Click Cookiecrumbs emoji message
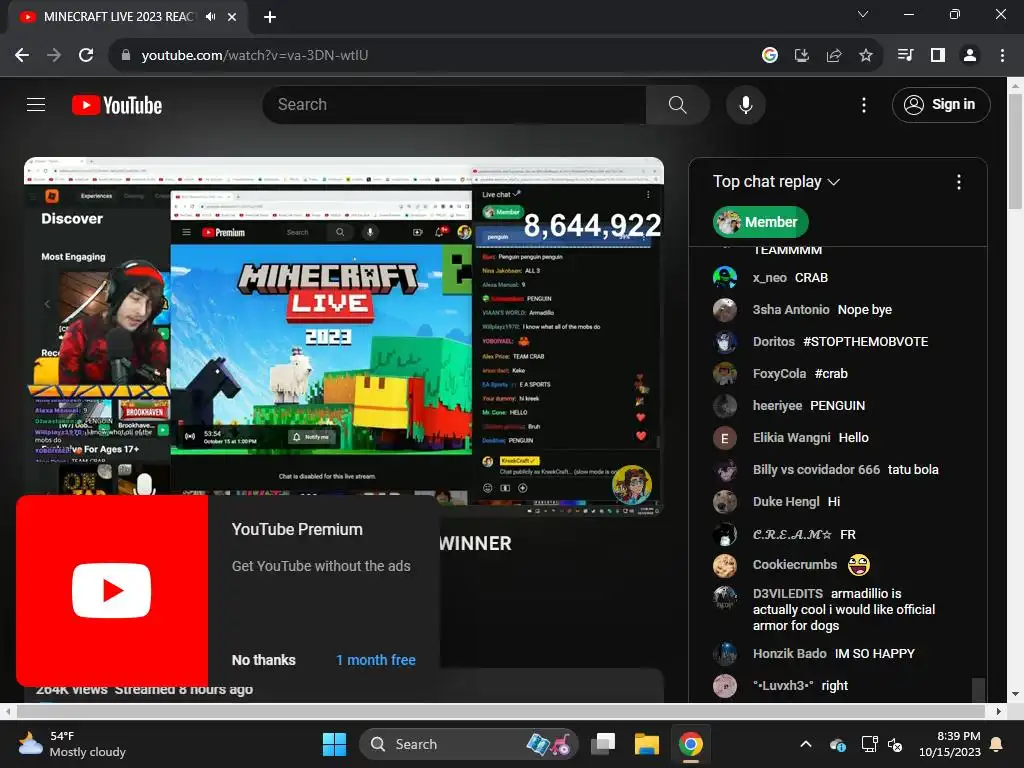This screenshot has width=1024, height=768. point(811,565)
